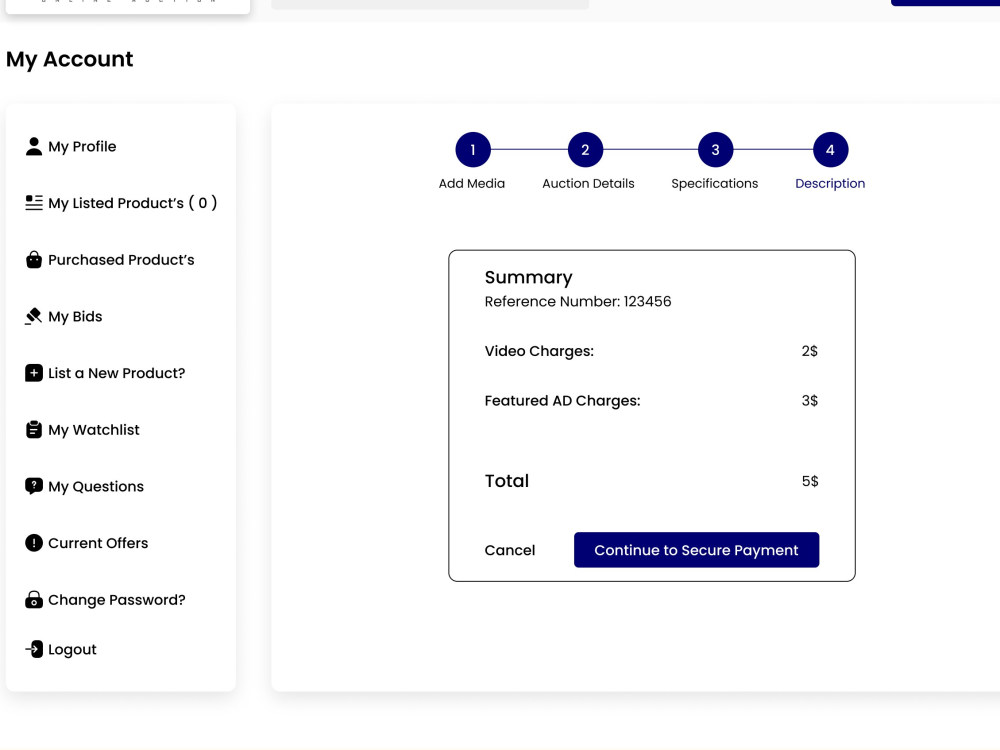Screen dimensions: 1000x750
Task: Click the exclamation icon beside Current Offers
Action: [34, 543]
